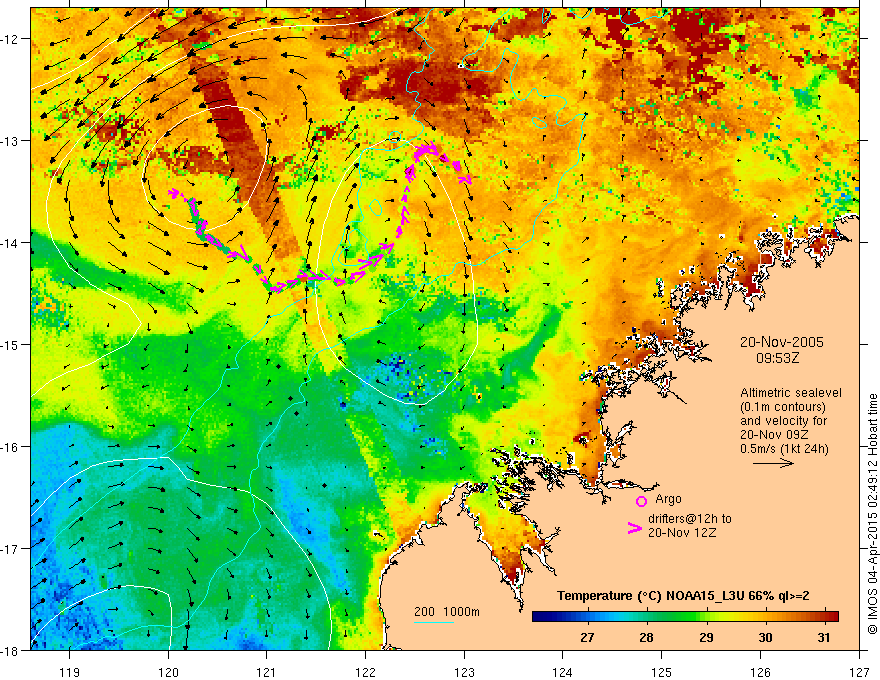Click the cyan 200 1000m depth contour line sample
The image size is (880, 680).
click(x=434, y=623)
